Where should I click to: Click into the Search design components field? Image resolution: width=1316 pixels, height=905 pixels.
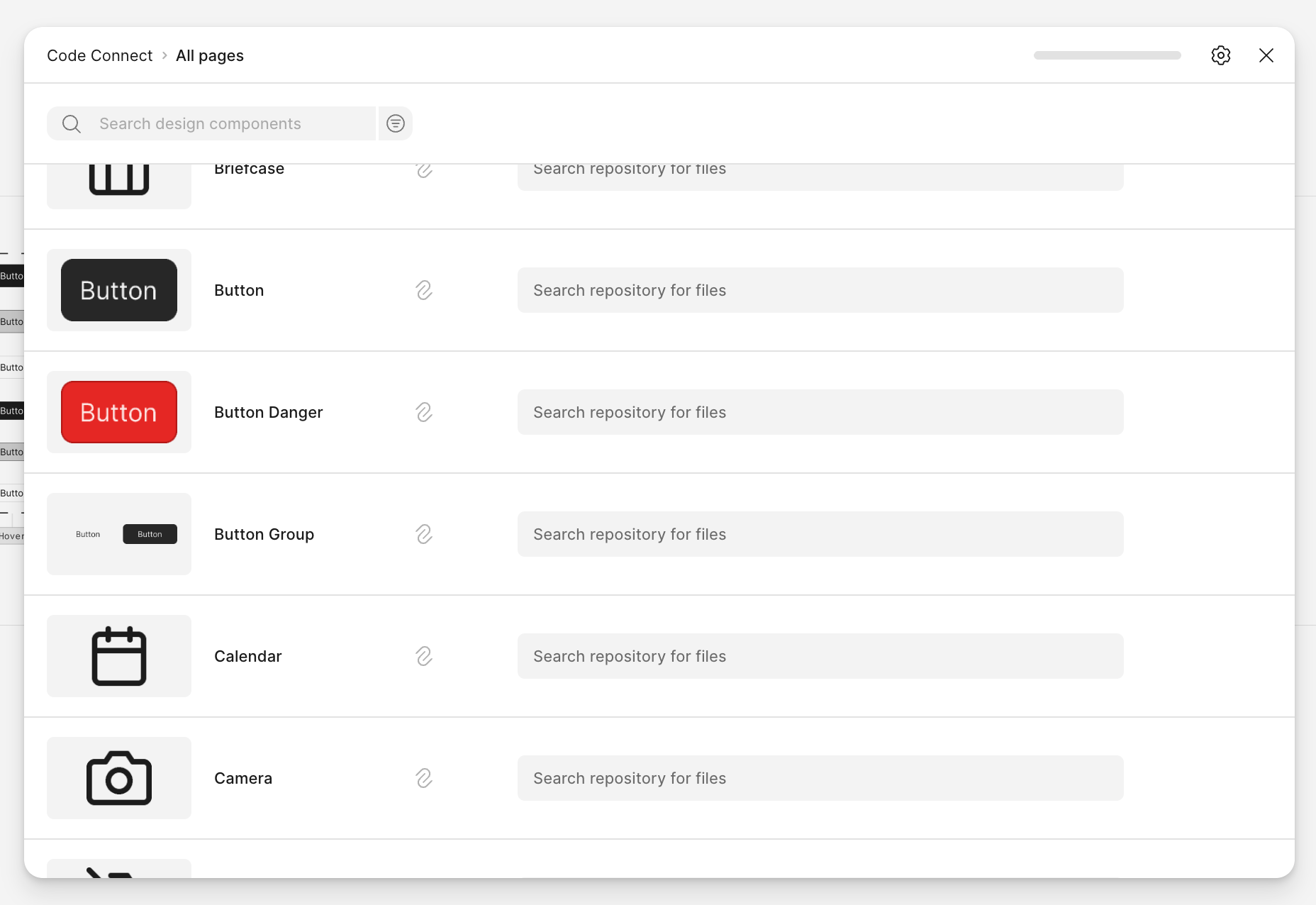coord(227,123)
